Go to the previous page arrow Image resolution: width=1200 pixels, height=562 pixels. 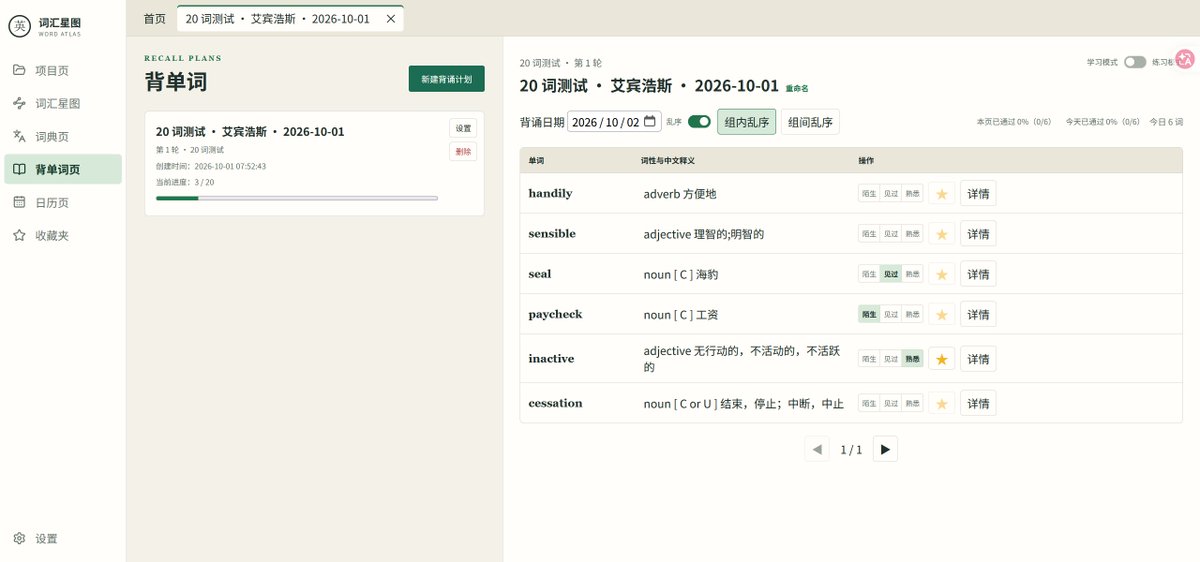tap(817, 450)
